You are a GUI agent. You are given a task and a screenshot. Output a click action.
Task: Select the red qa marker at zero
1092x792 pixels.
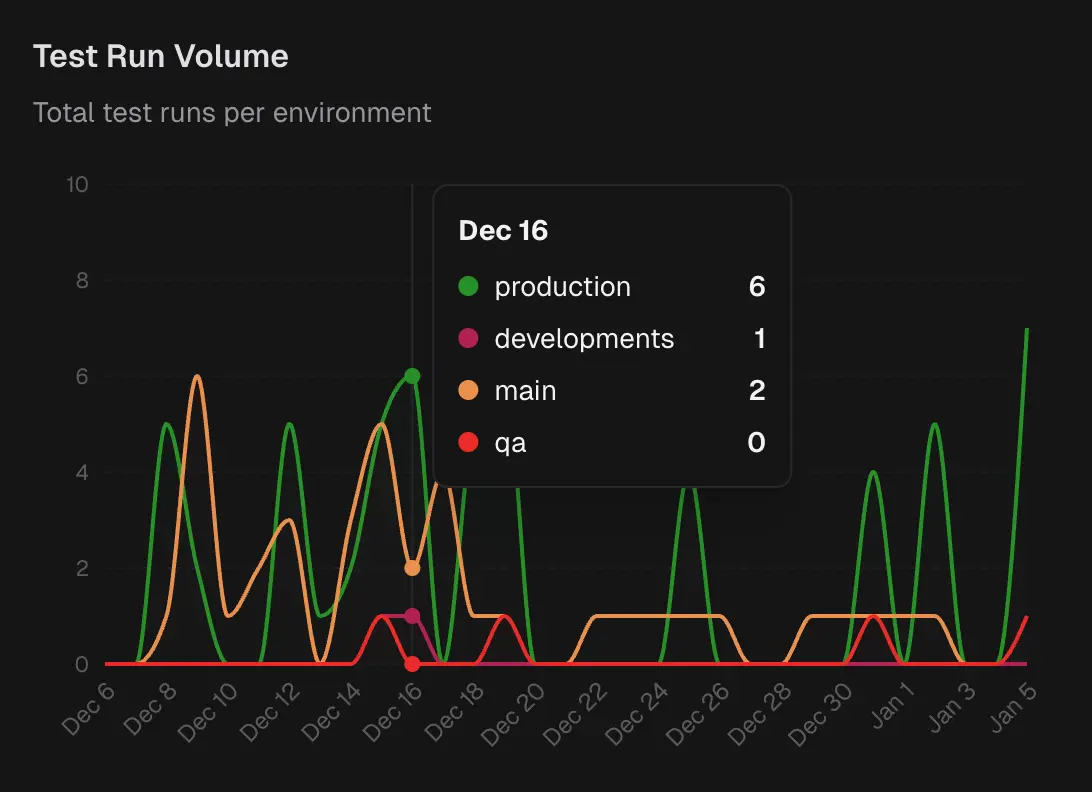[412, 662]
